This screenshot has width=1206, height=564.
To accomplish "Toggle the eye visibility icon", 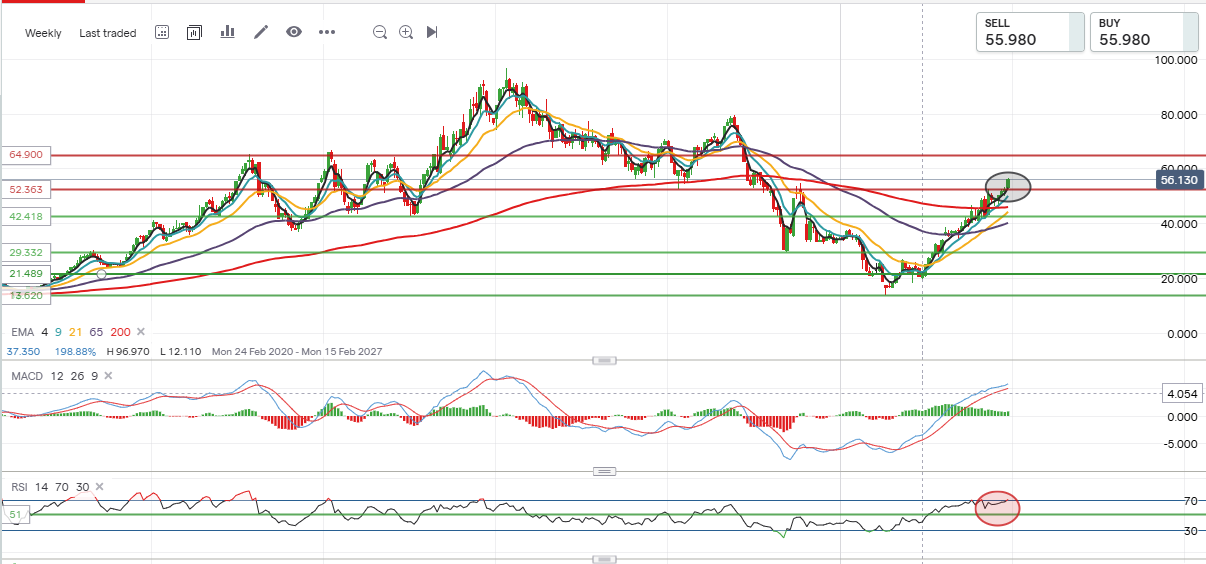I will pos(294,32).
